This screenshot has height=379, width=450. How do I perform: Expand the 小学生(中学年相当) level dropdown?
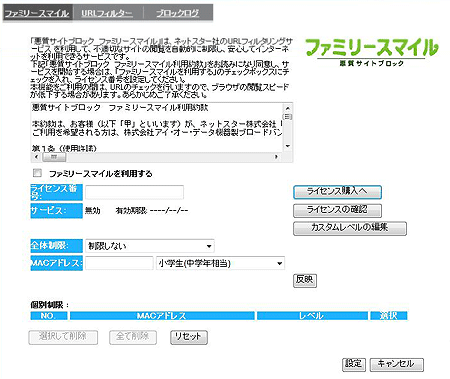(220, 263)
